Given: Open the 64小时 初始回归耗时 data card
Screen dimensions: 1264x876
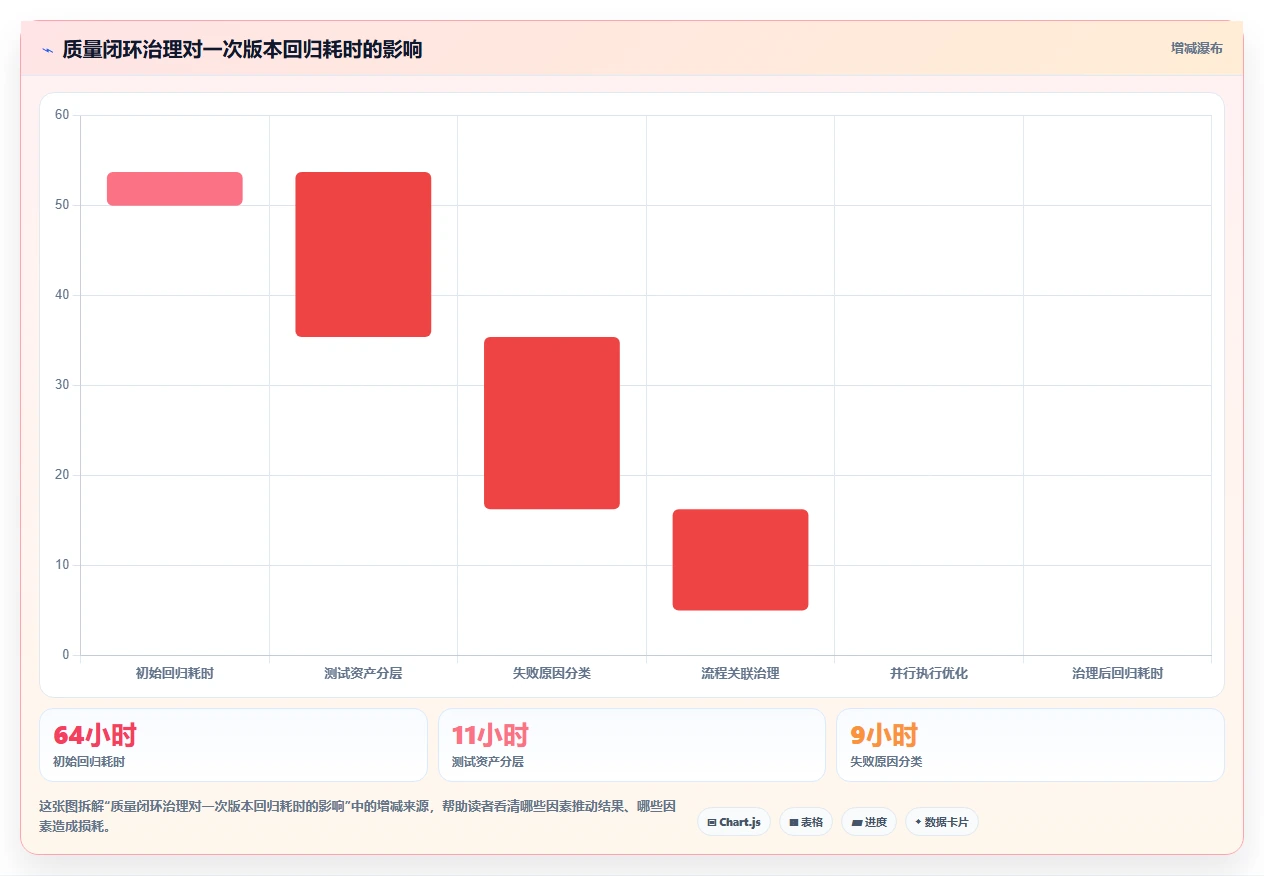Looking at the screenshot, I should click(x=233, y=745).
